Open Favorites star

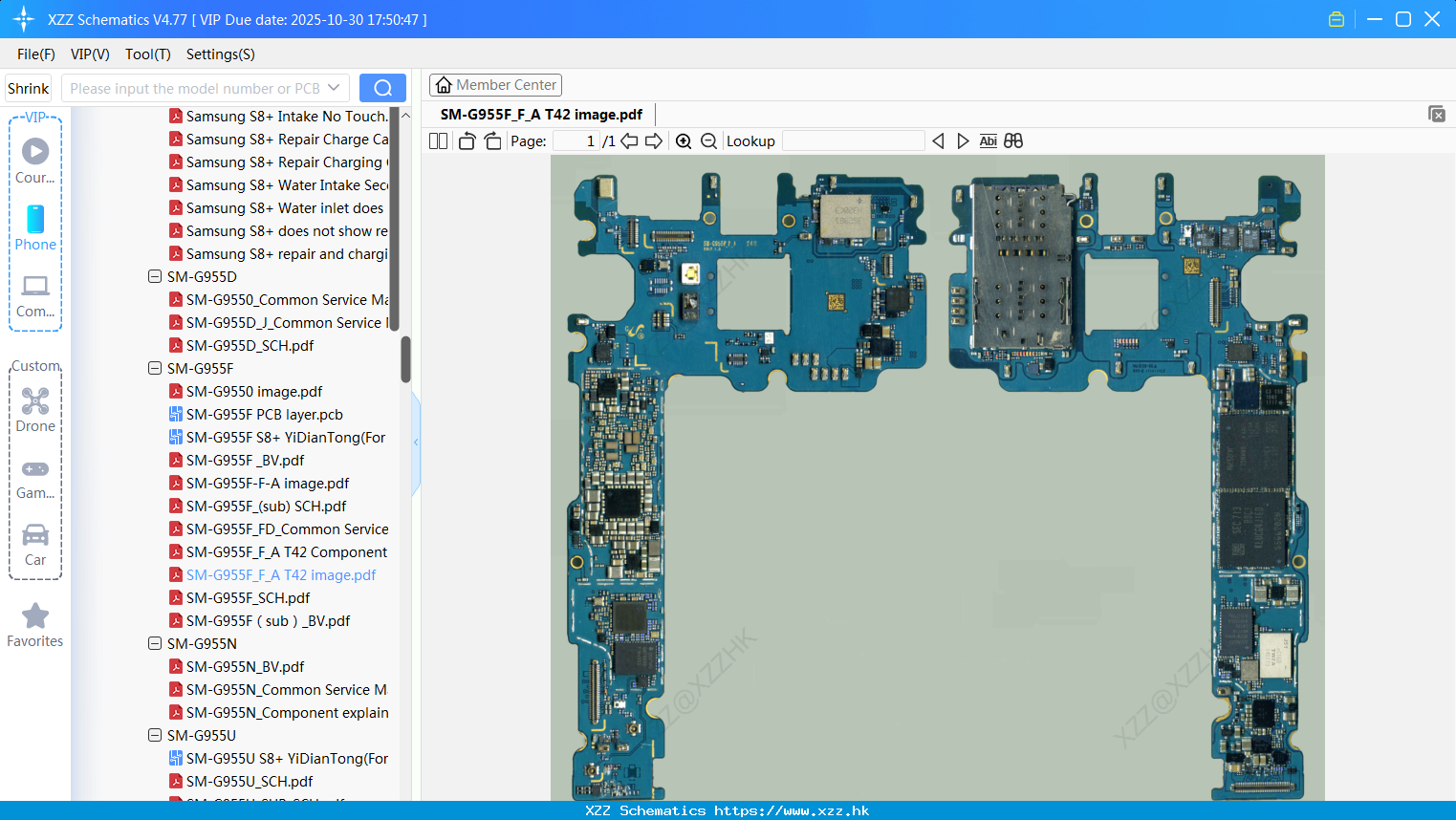point(35,626)
